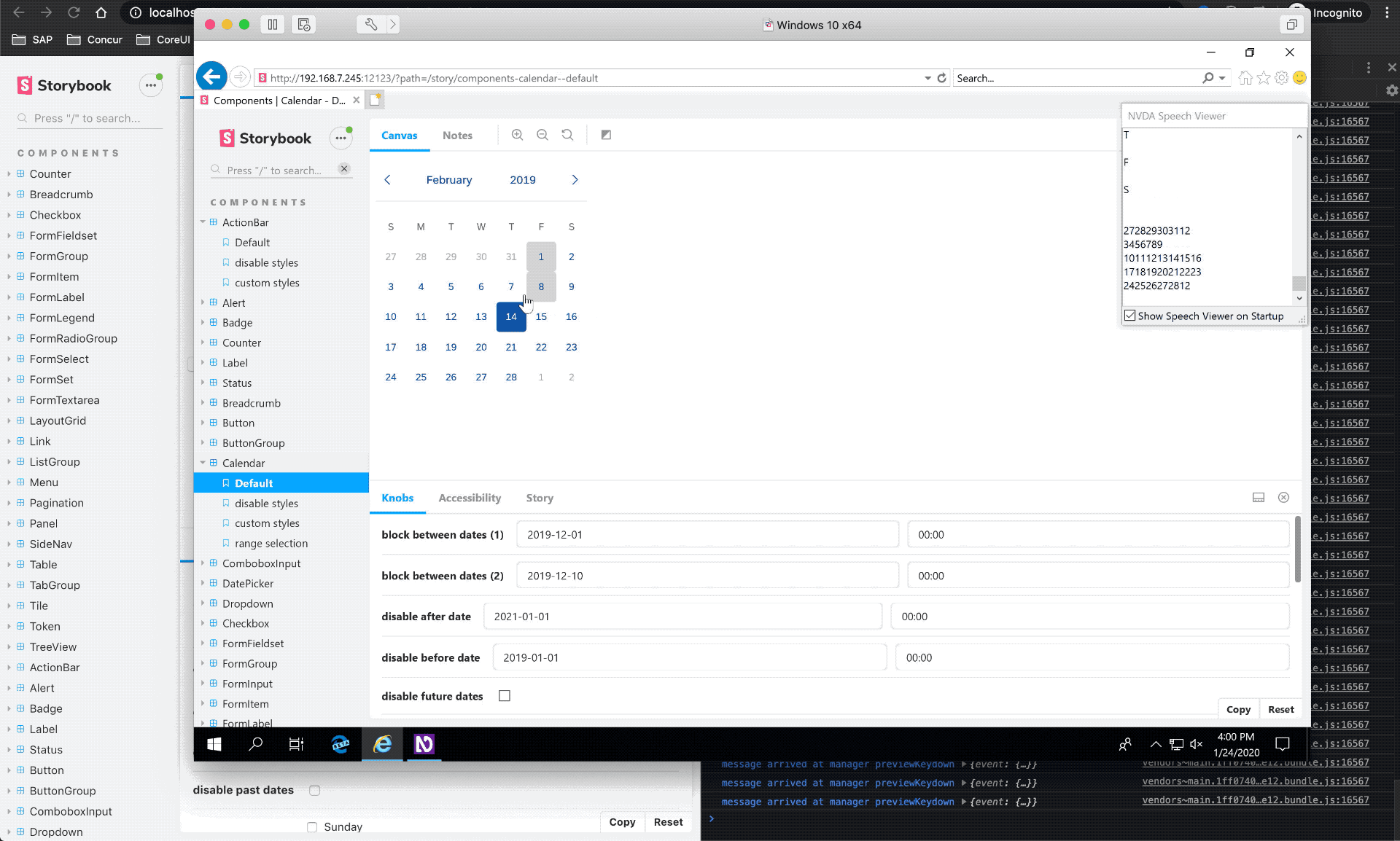Open Internet Explorer from the taskbar
1400x841 pixels.
tap(382, 744)
